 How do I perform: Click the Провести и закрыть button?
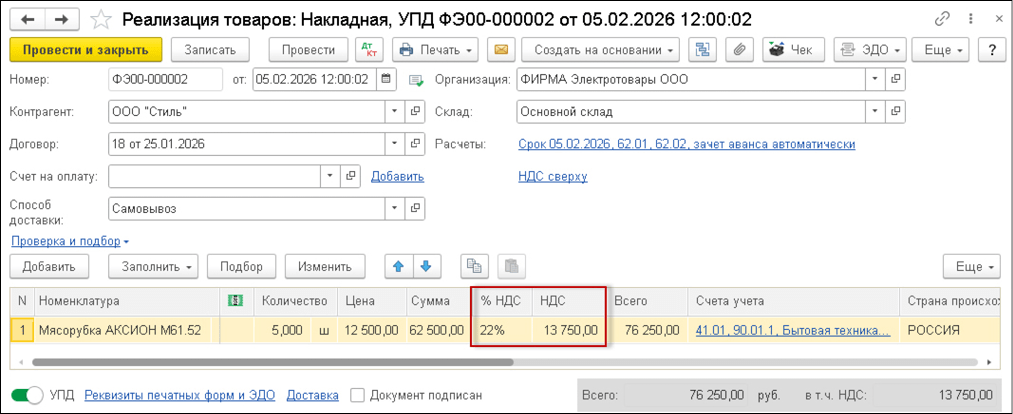(85, 50)
